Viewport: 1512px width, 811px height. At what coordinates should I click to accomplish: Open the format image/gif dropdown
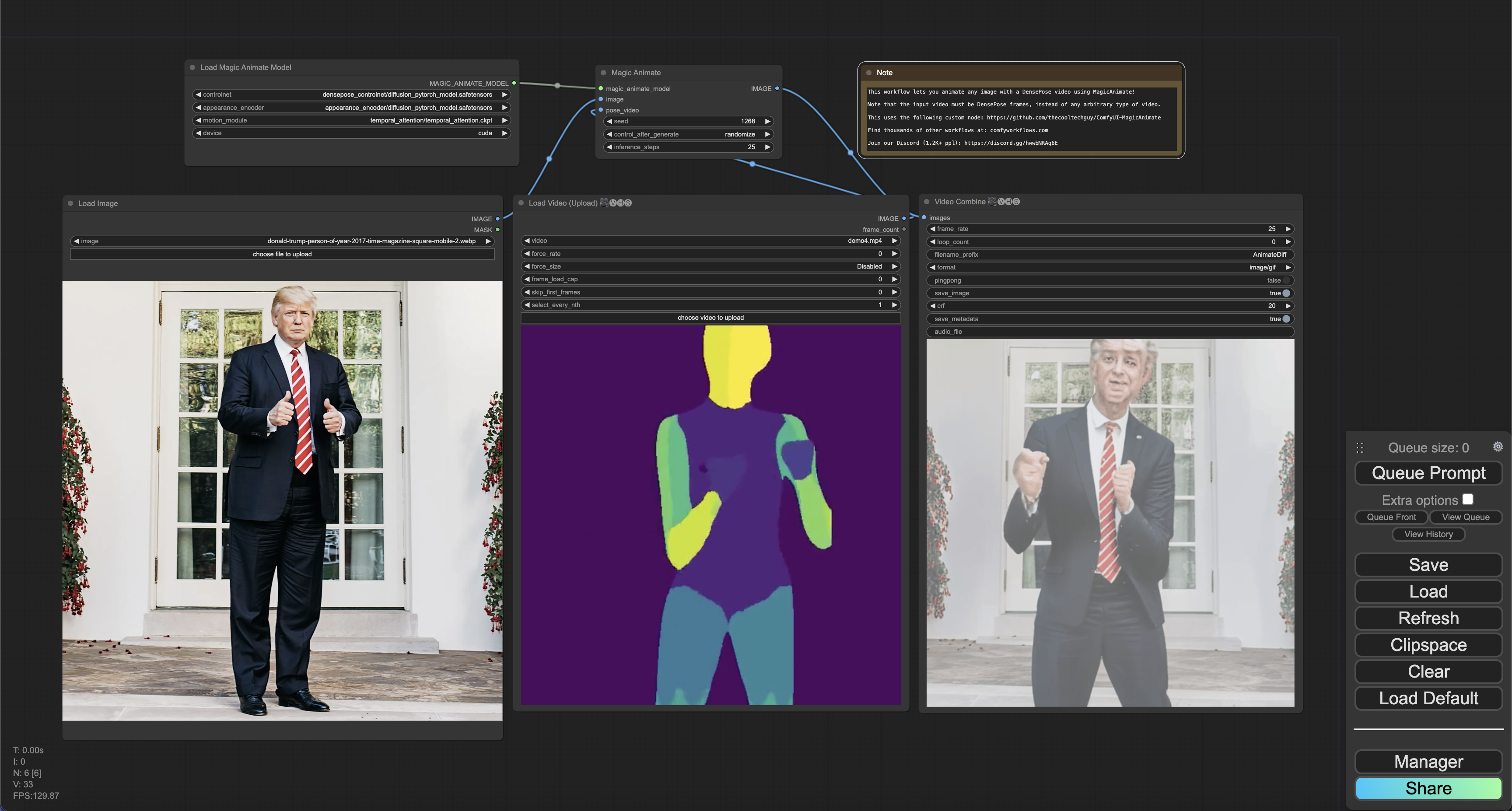(x=1110, y=268)
